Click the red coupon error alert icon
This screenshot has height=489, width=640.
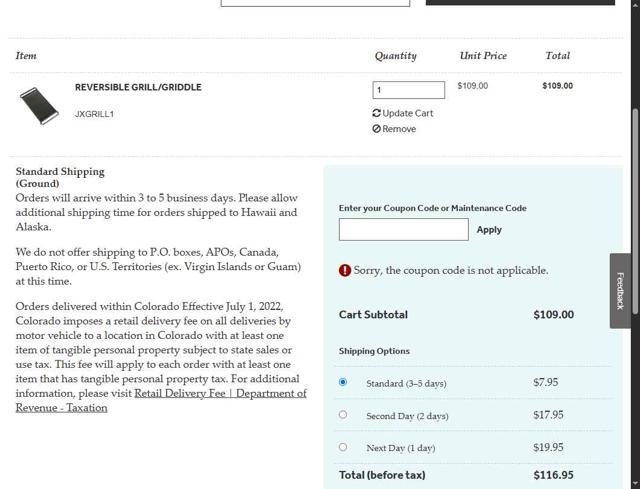pyautogui.click(x=345, y=270)
